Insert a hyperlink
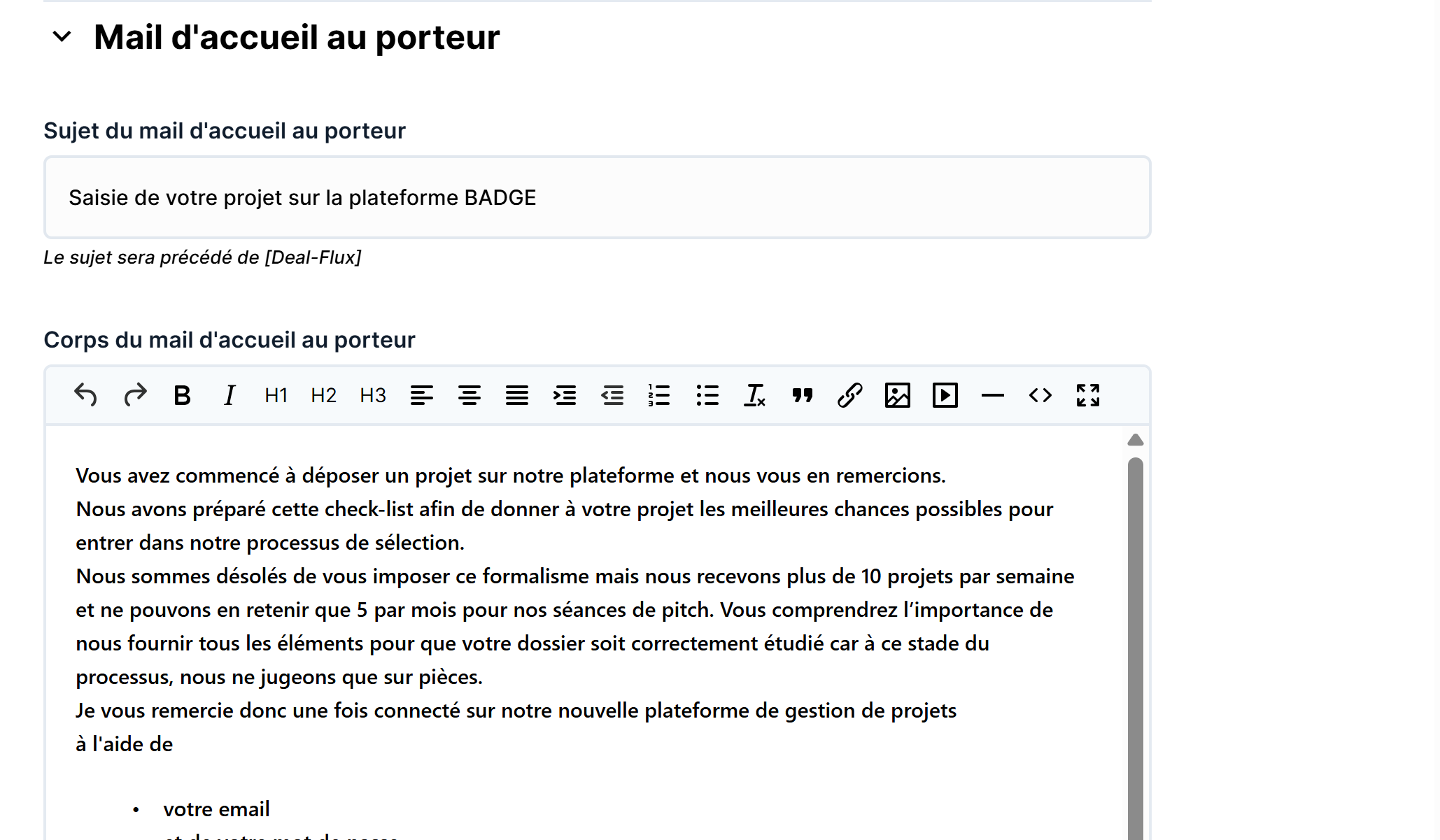This screenshot has height=840, width=1440. point(849,395)
